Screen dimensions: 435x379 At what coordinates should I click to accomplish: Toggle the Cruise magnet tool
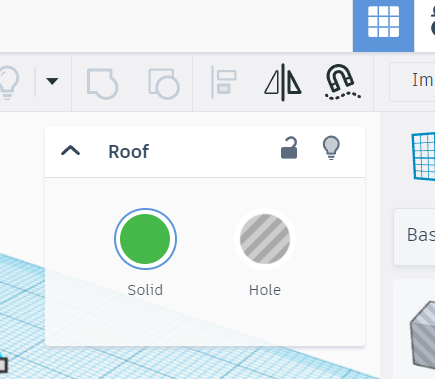point(343,82)
